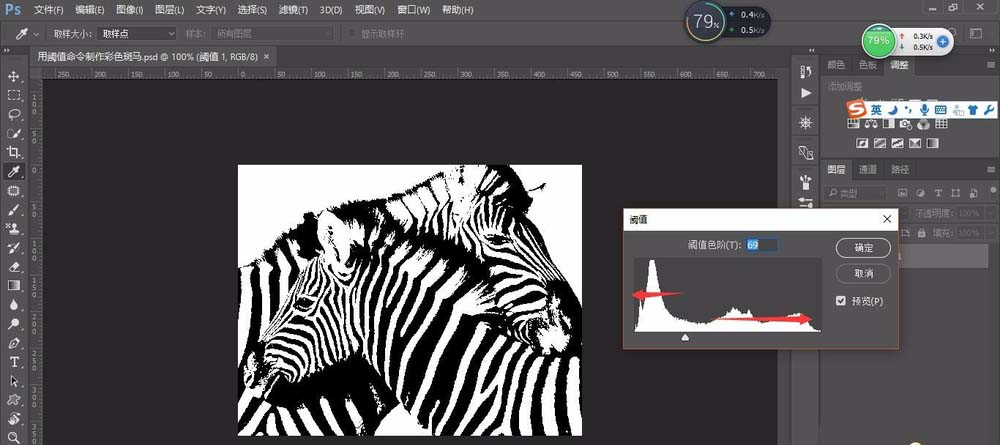Select the Lasso tool
This screenshot has width=1000, height=445.
14,114
